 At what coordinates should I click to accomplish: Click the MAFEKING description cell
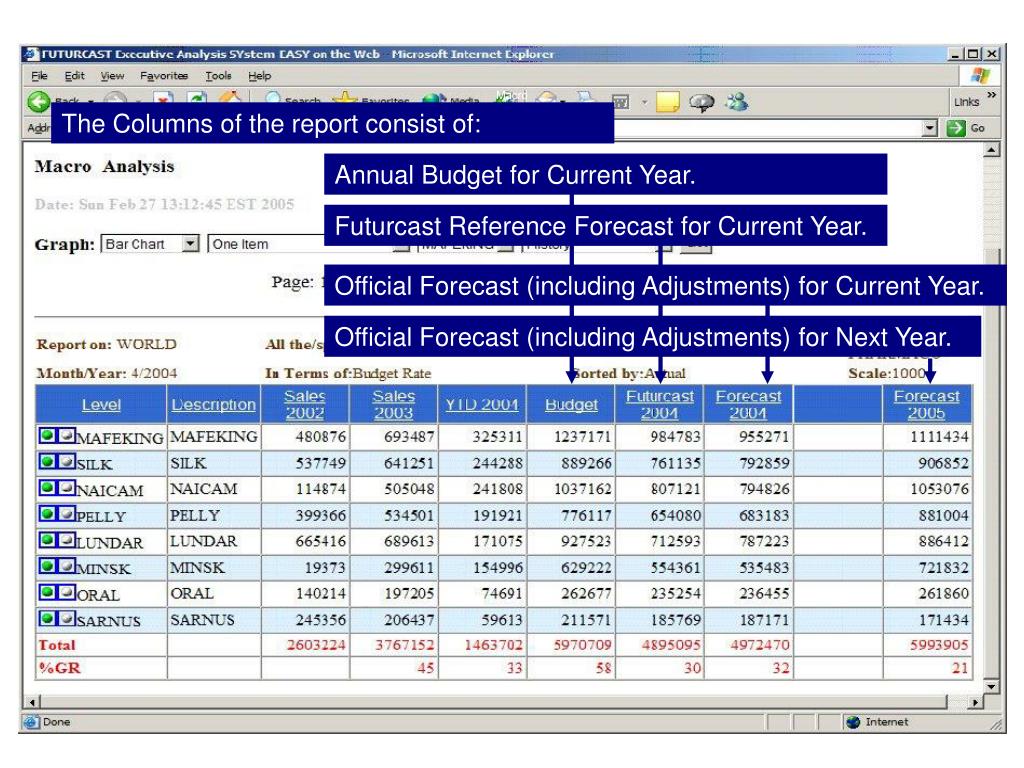(214, 436)
